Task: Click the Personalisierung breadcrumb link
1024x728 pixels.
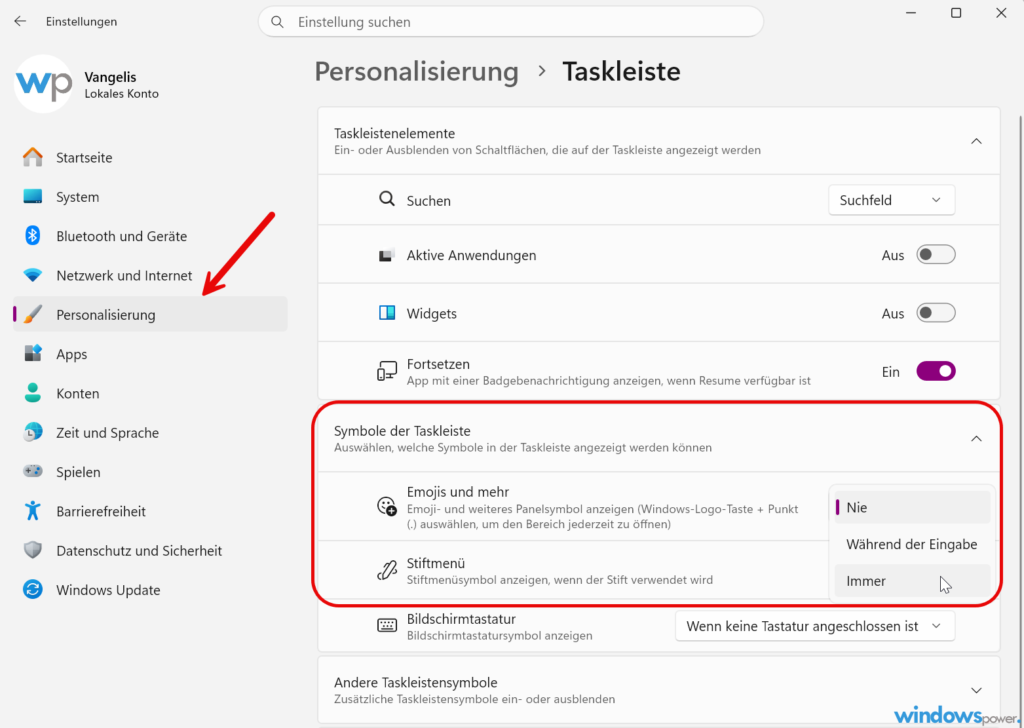Action: click(417, 71)
